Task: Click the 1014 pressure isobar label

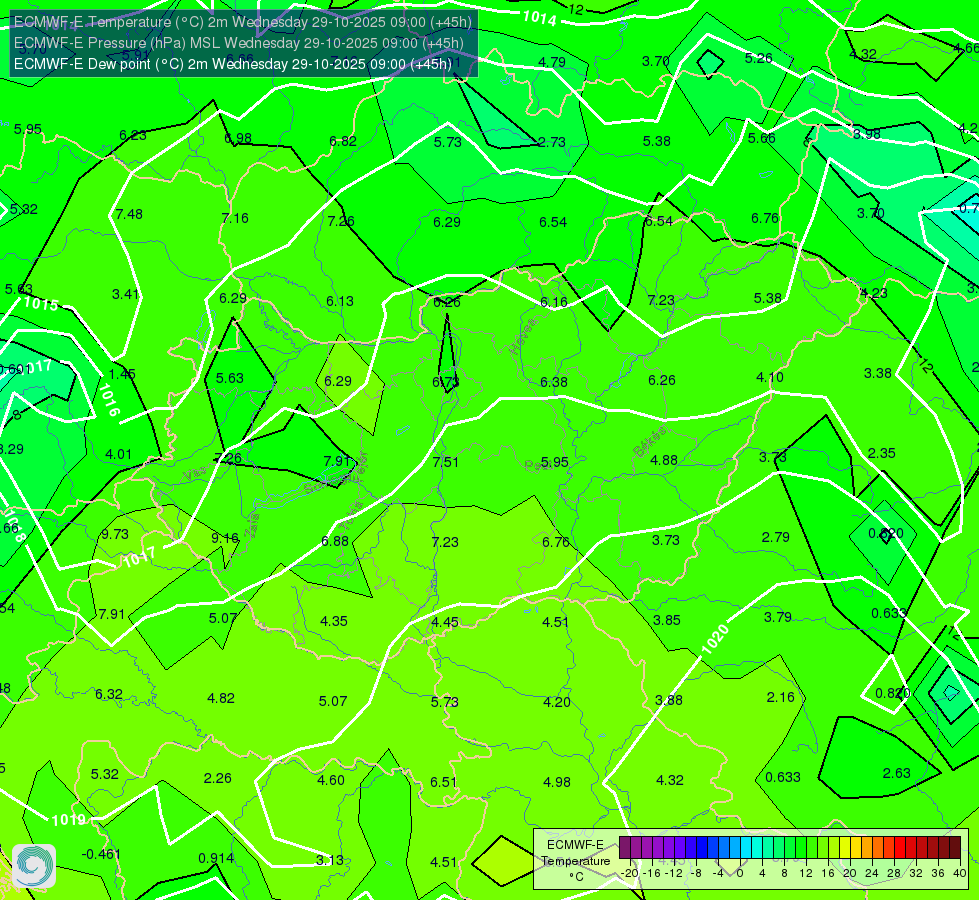Action: (x=539, y=17)
